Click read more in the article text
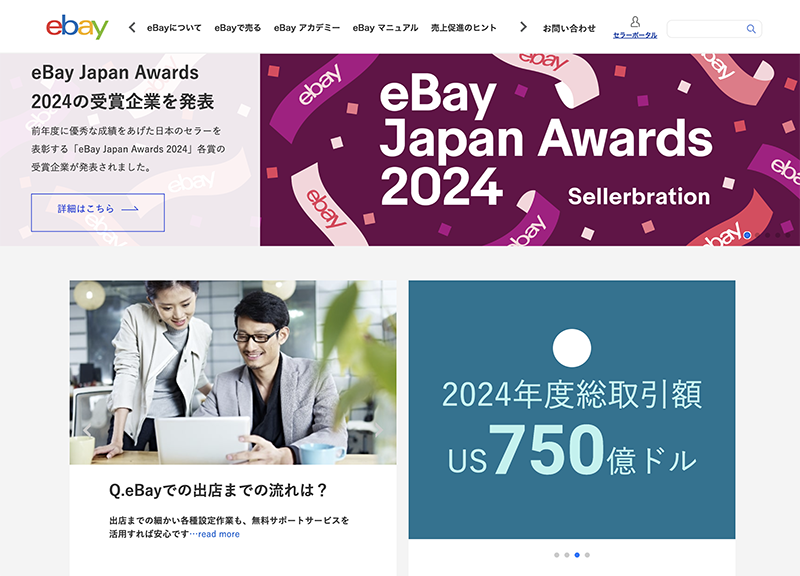800x576 pixels. pos(219,534)
